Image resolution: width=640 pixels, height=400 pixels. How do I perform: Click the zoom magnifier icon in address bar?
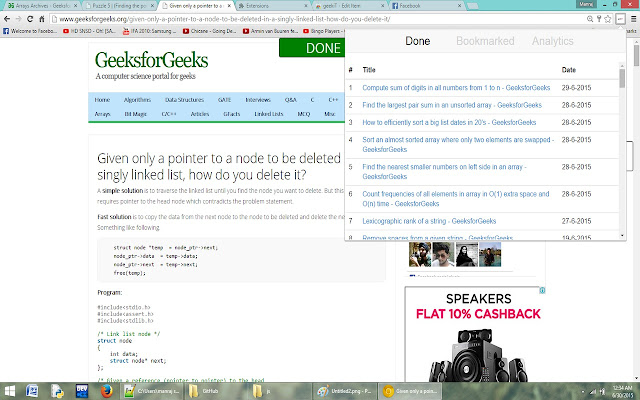coord(590,19)
